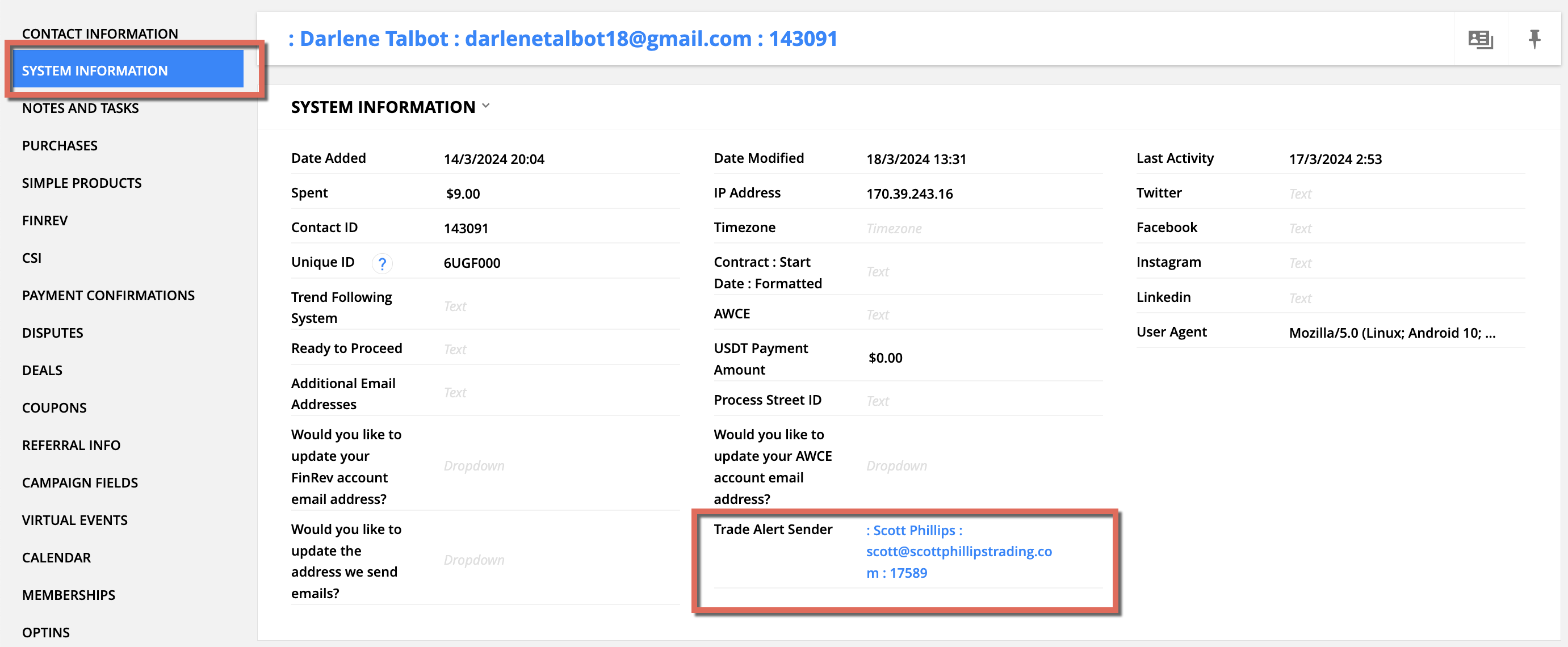
Task: Click the pin icon in header
Action: click(1534, 40)
